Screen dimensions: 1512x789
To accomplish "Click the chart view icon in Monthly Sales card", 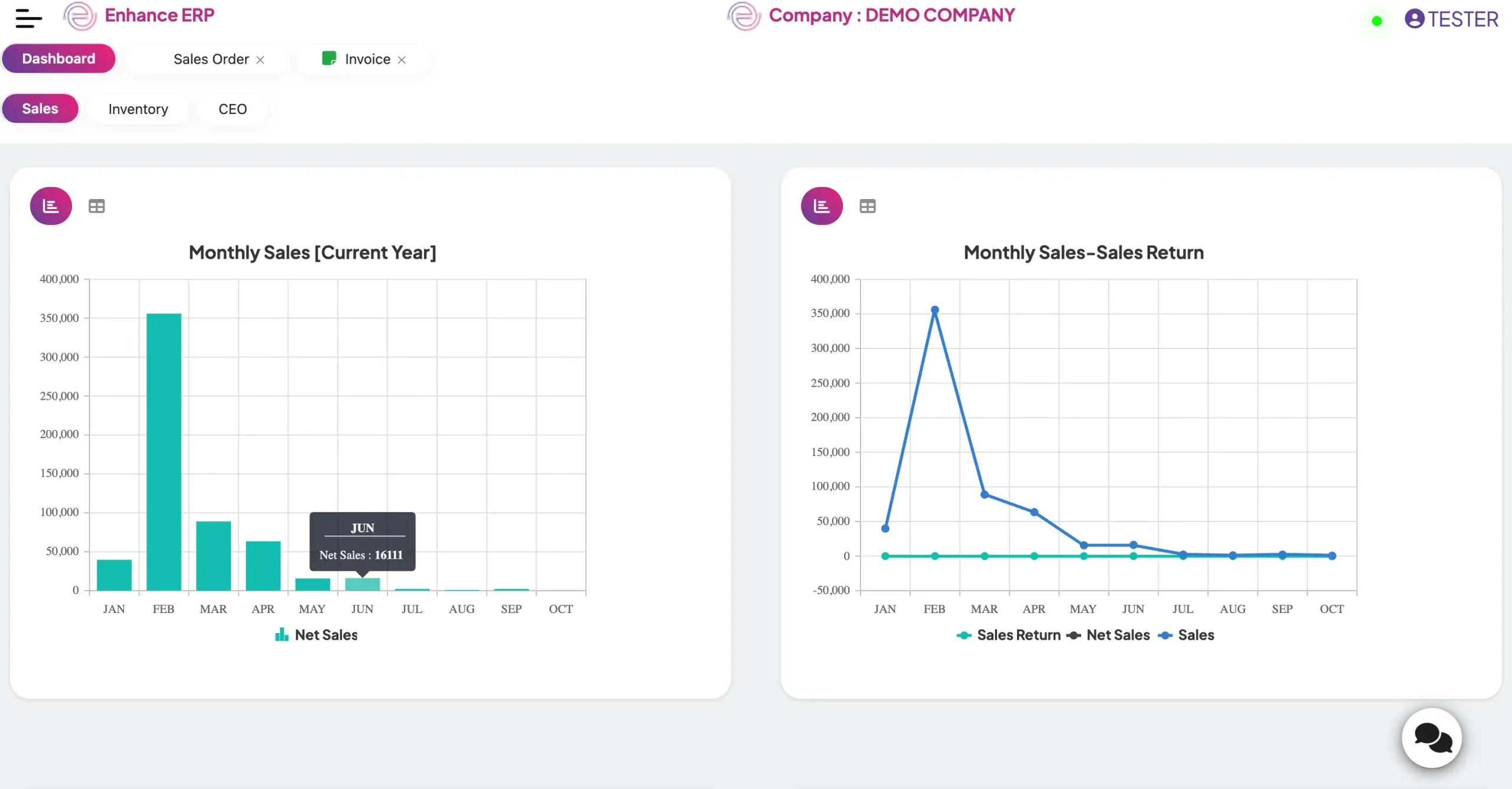I will tap(51, 206).
